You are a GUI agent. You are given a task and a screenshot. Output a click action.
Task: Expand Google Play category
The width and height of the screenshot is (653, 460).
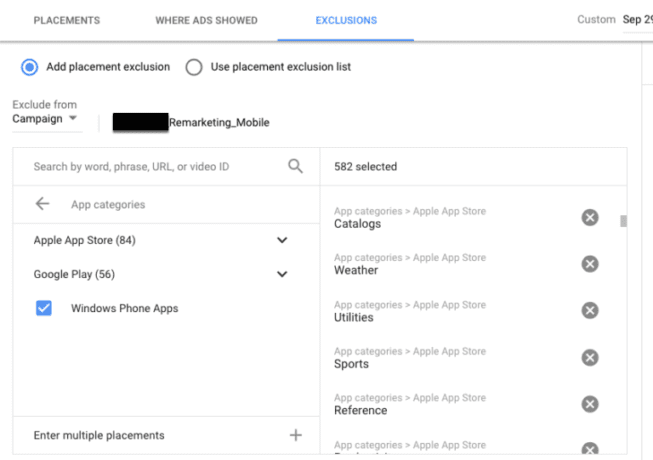pos(282,274)
